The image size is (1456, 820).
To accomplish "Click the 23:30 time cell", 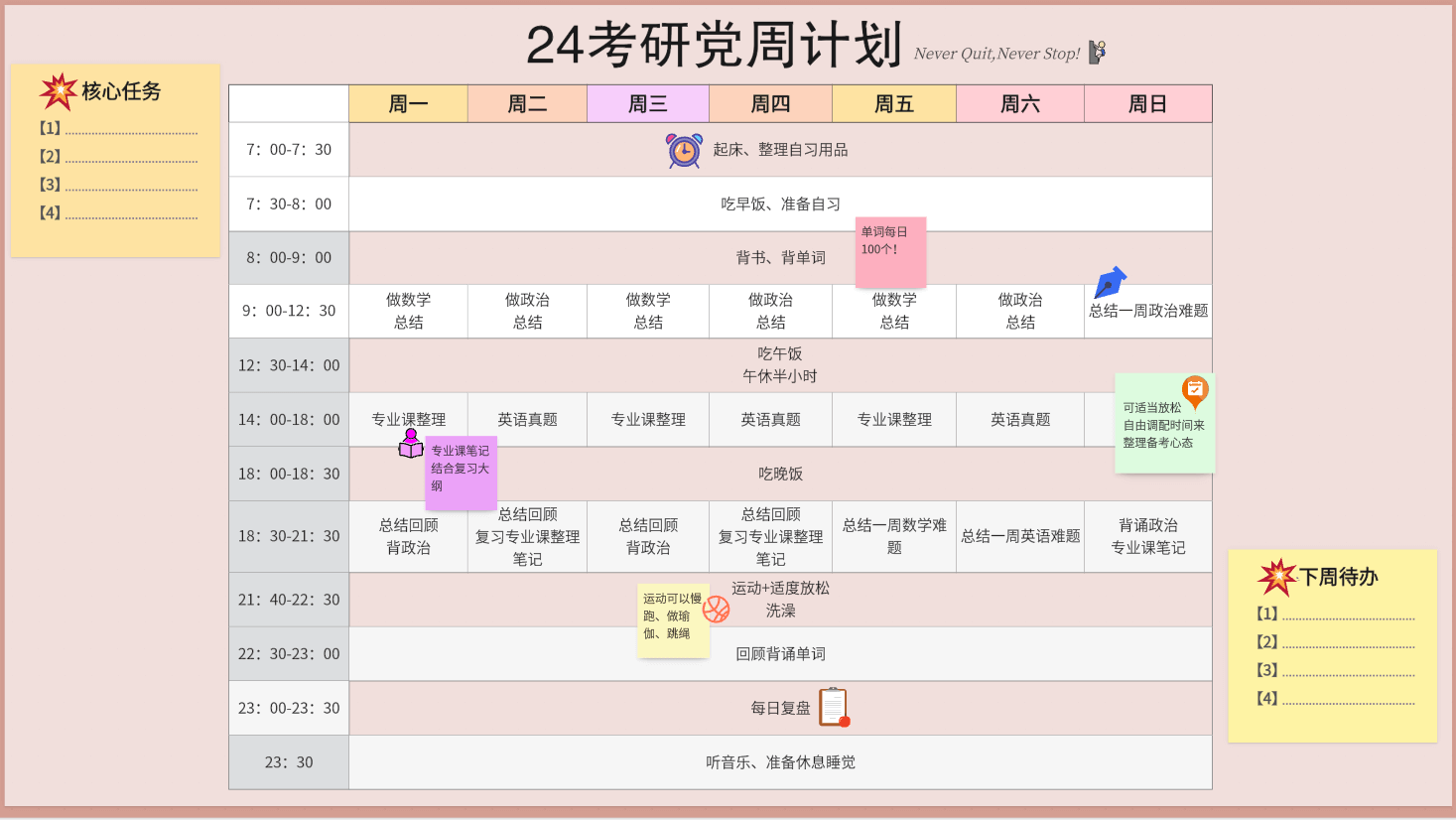I will point(289,762).
